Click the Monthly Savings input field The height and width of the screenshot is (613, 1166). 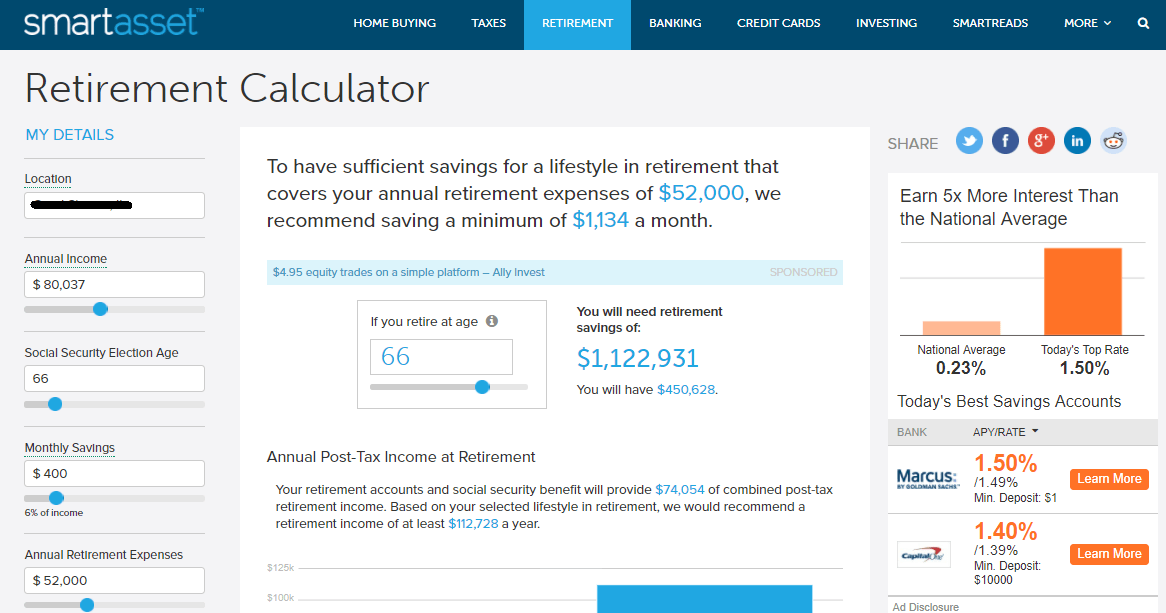[115, 474]
